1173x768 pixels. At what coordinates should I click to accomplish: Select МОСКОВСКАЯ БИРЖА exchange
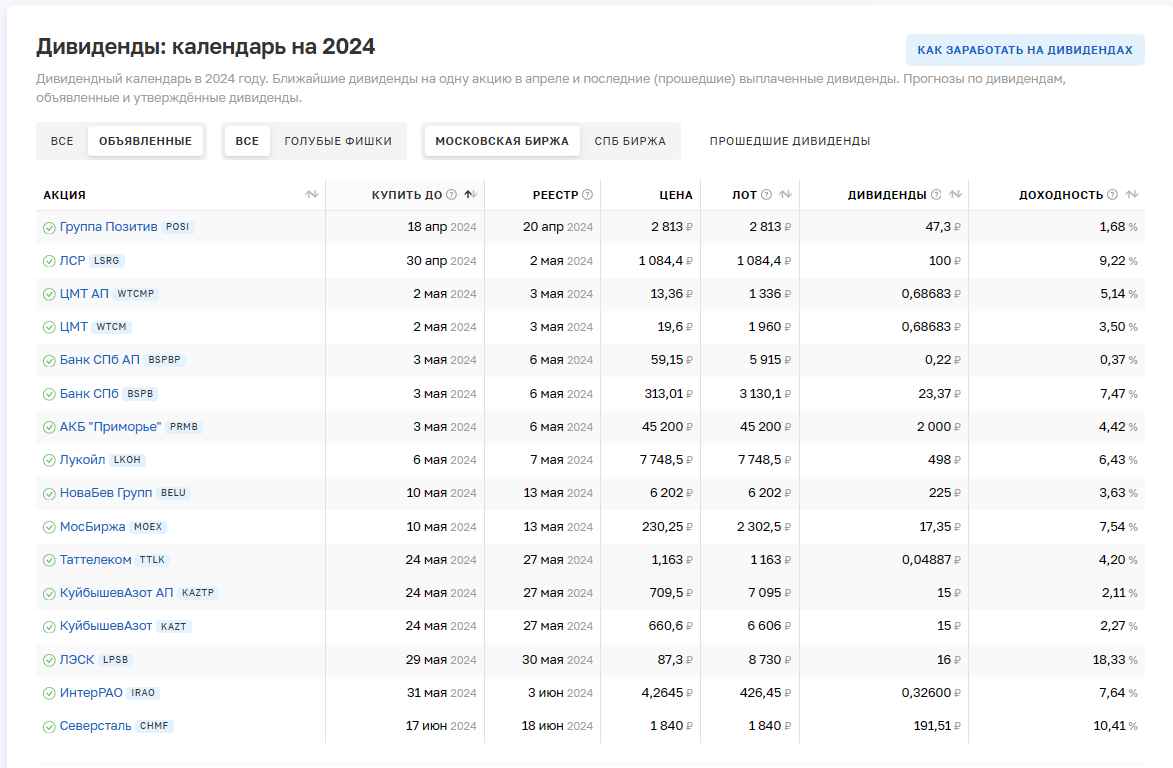[x=502, y=141]
